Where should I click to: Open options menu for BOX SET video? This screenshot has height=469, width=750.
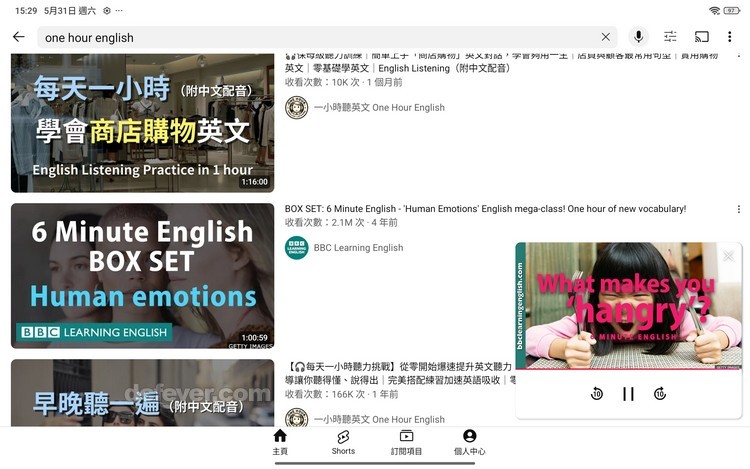(739, 209)
